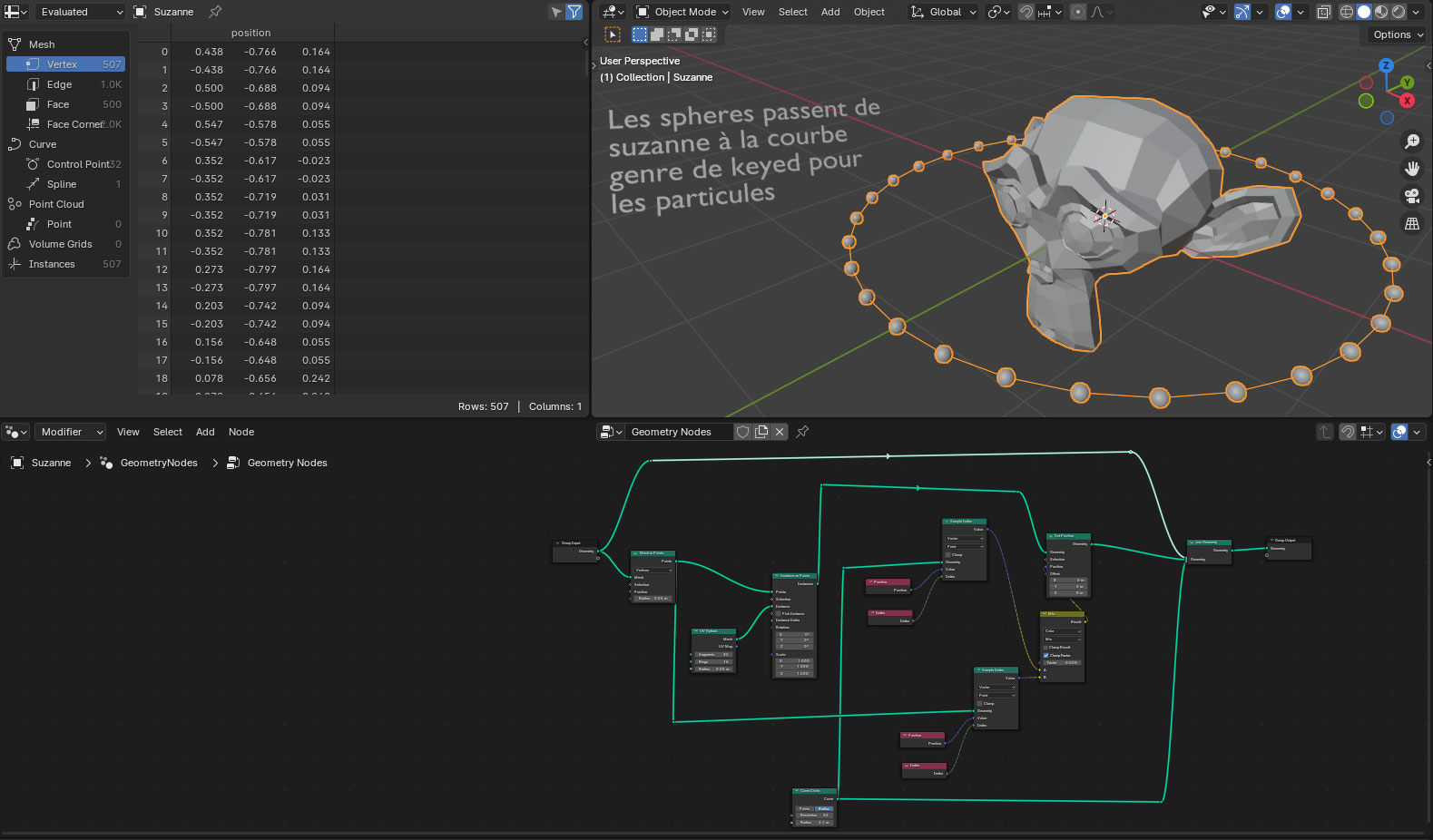The width and height of the screenshot is (1433, 840).
Task: Open node editor type dropdown
Action: (x=17, y=432)
